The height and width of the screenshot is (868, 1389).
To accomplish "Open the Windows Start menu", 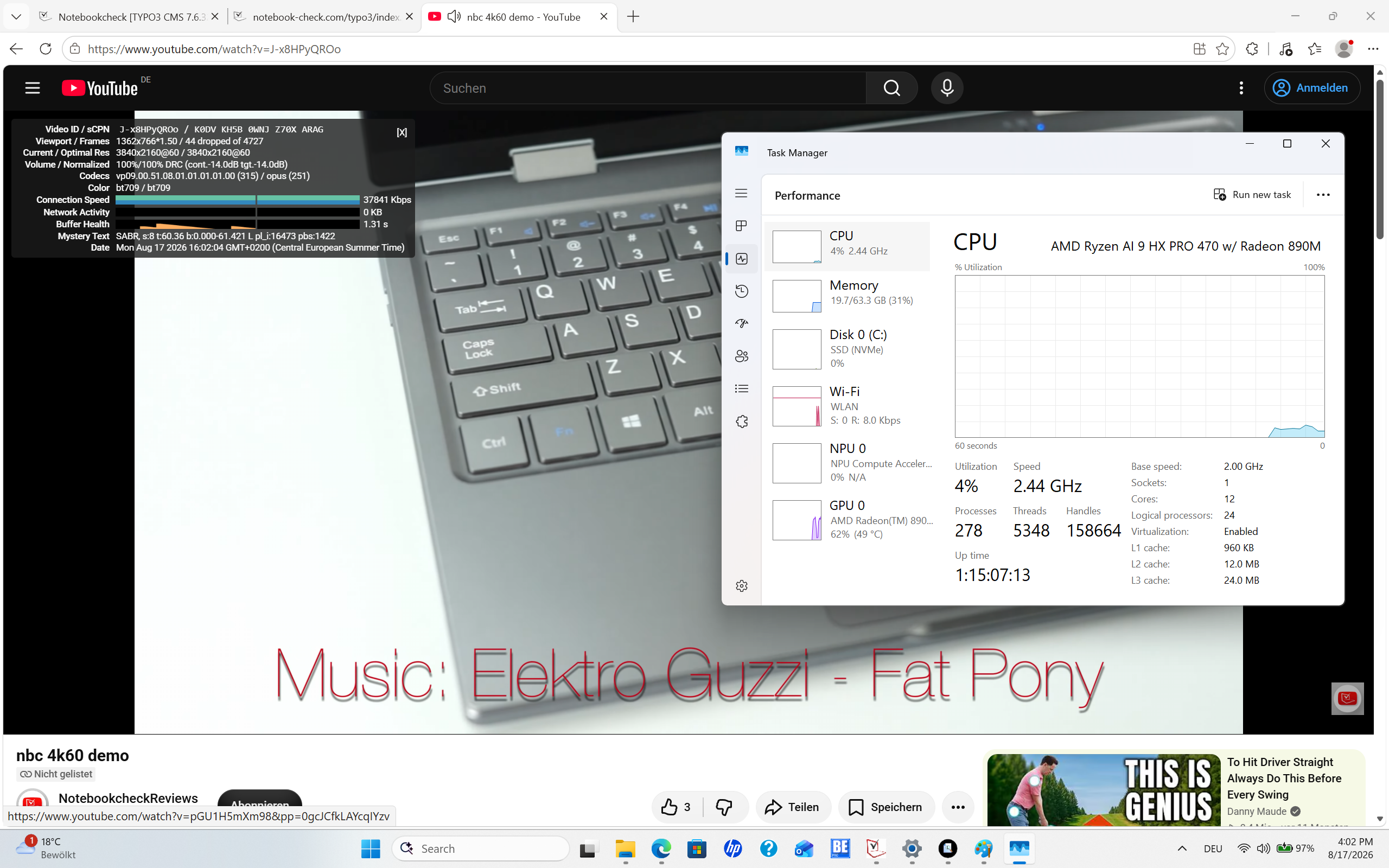I will (x=371, y=848).
